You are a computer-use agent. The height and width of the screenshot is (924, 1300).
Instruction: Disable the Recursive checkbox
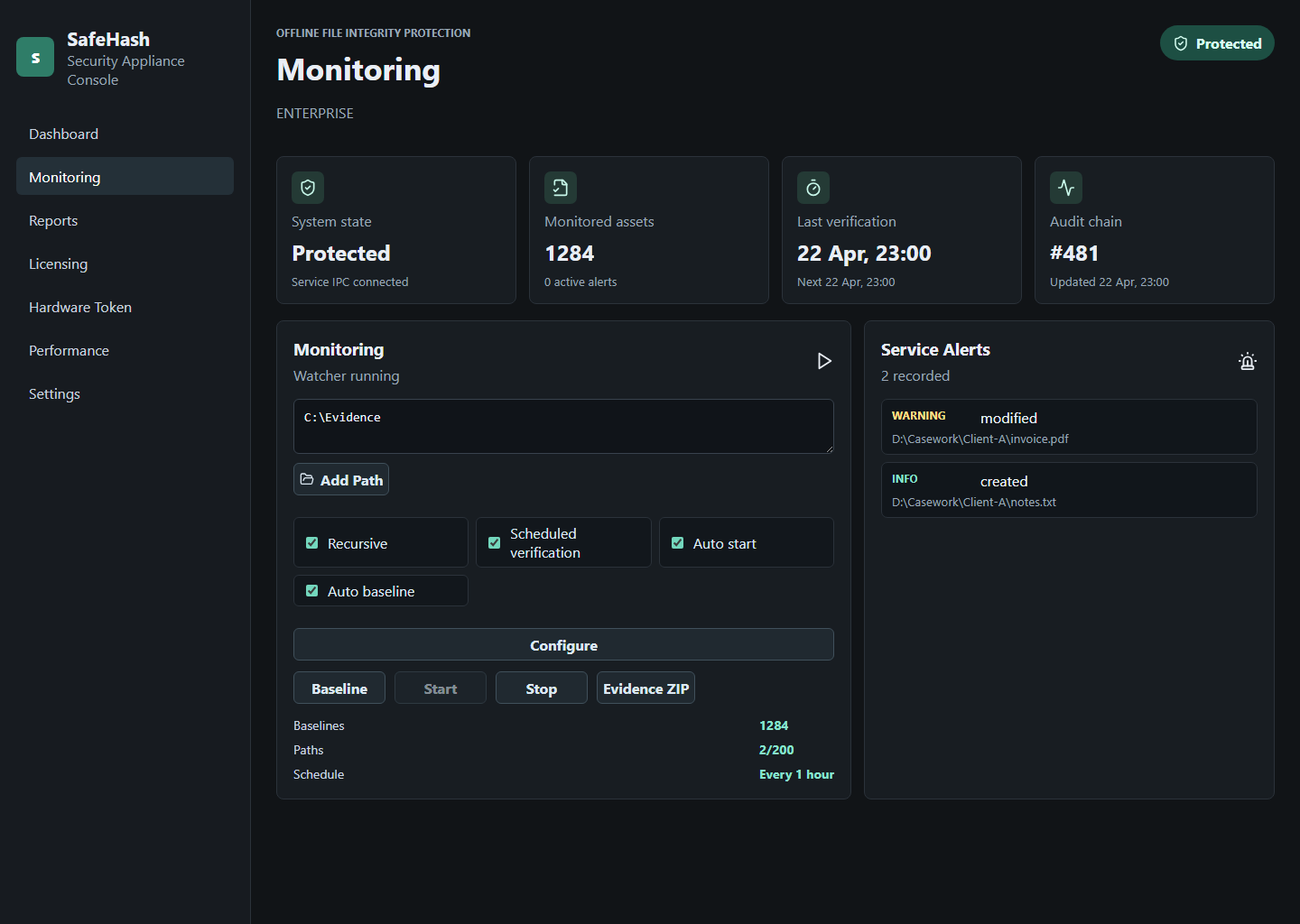(x=311, y=542)
